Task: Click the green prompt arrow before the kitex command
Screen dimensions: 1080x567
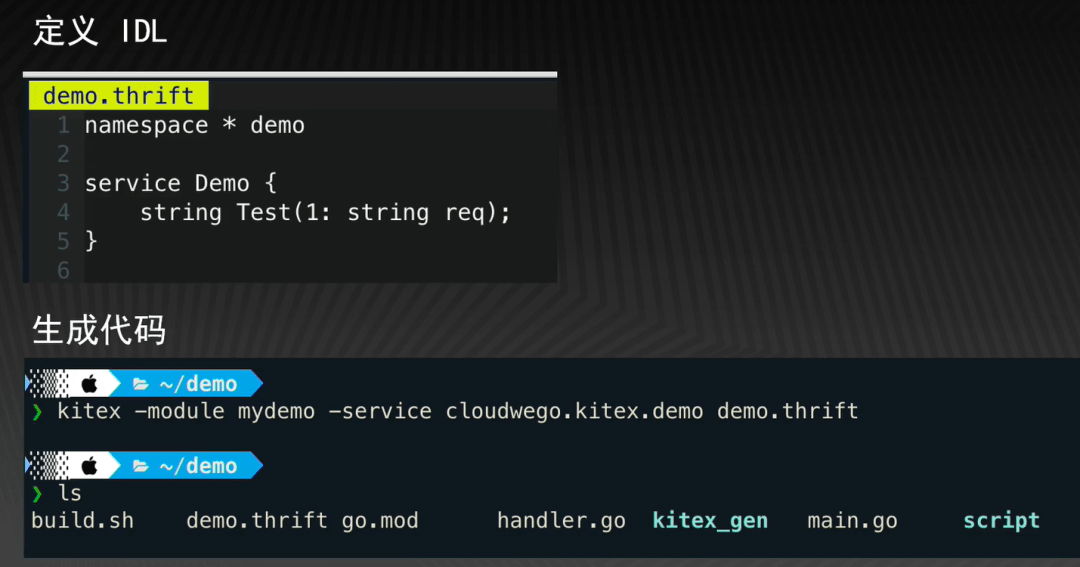Action: click(x=37, y=412)
